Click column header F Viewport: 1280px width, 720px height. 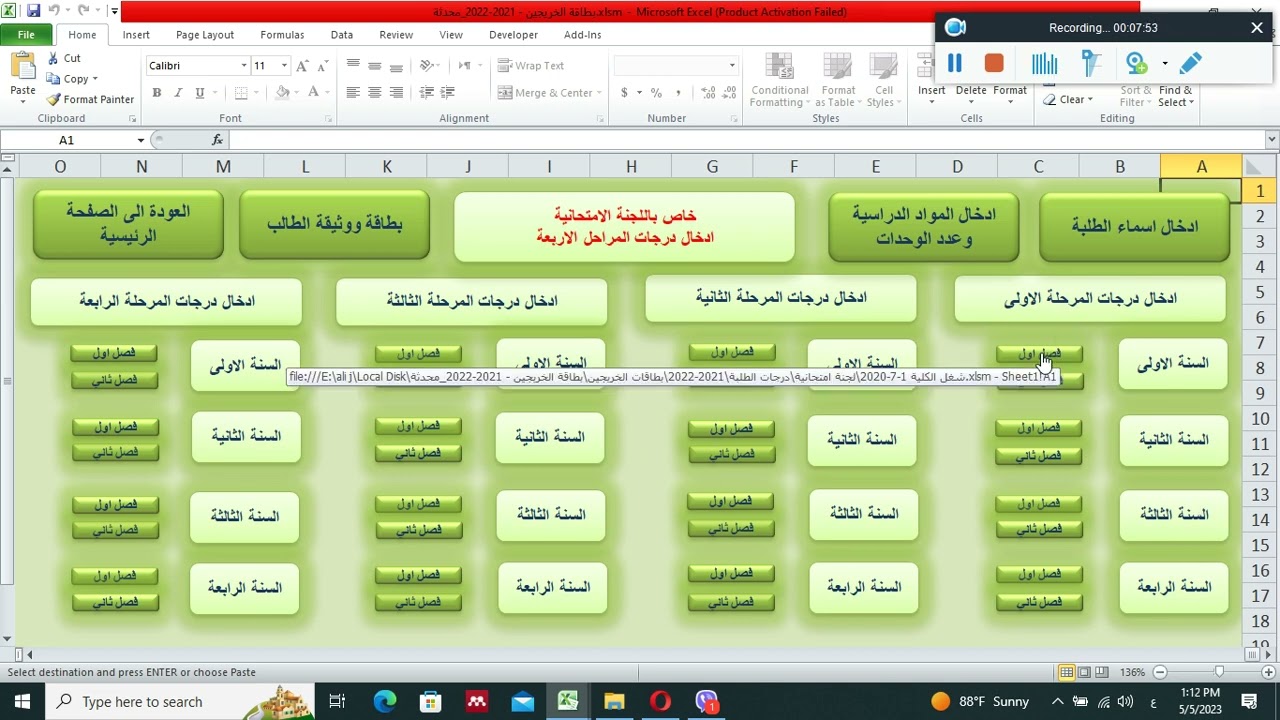(x=793, y=167)
